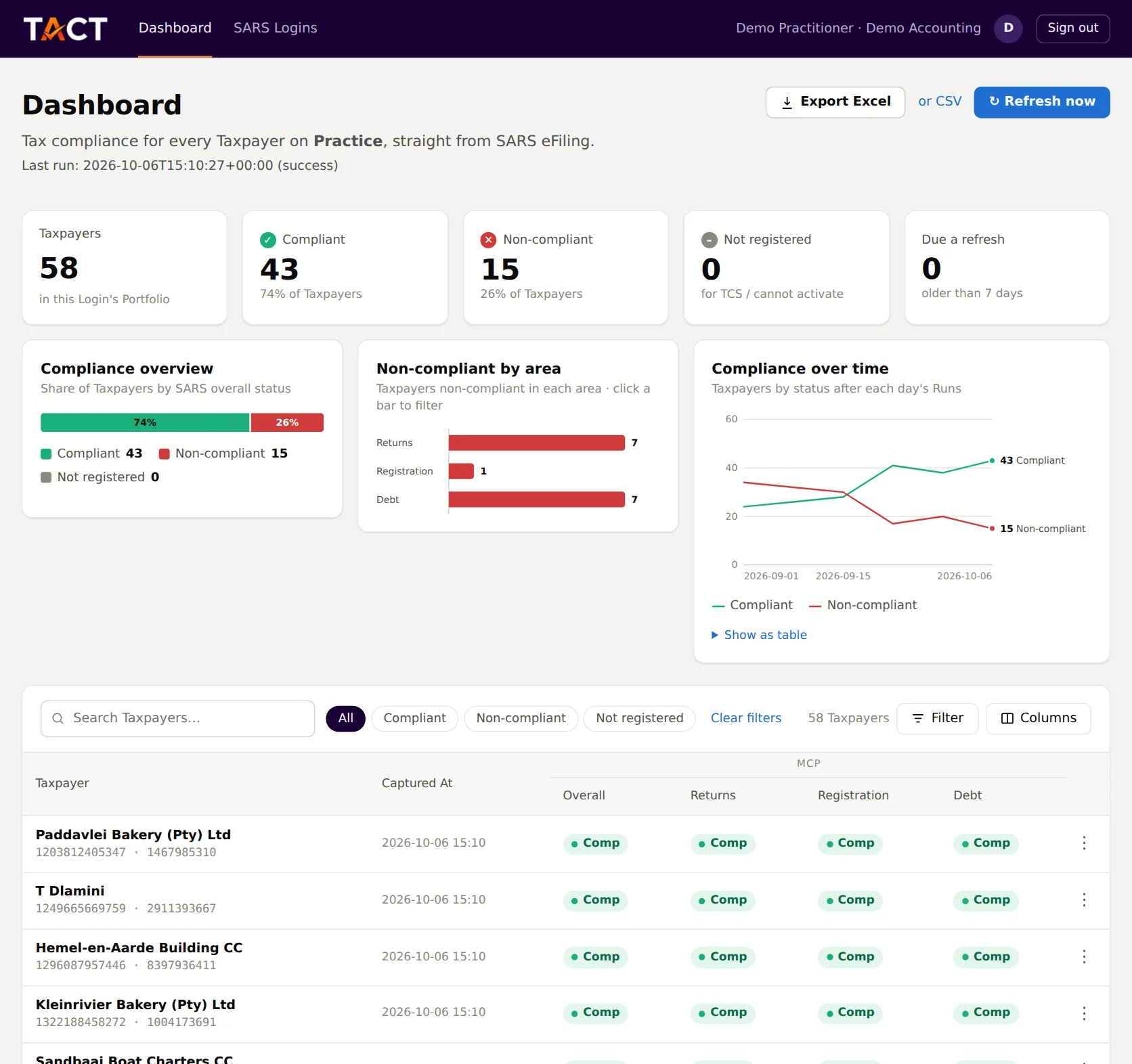Open Paddavlei Bakery (Pty) Ltd taxpayer
The image size is (1132, 1064).
[133, 835]
